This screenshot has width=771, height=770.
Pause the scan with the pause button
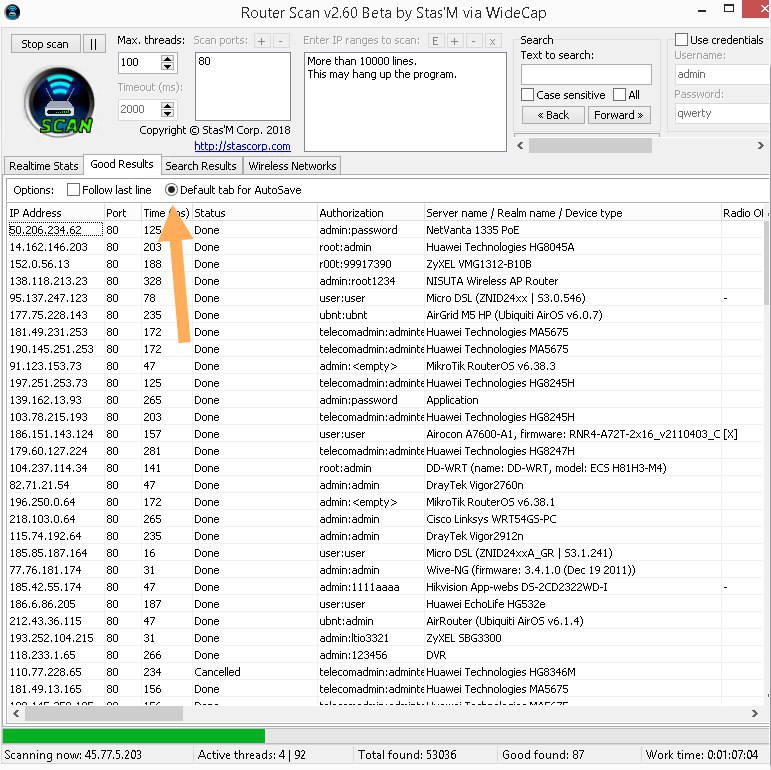pyautogui.click(x=93, y=44)
